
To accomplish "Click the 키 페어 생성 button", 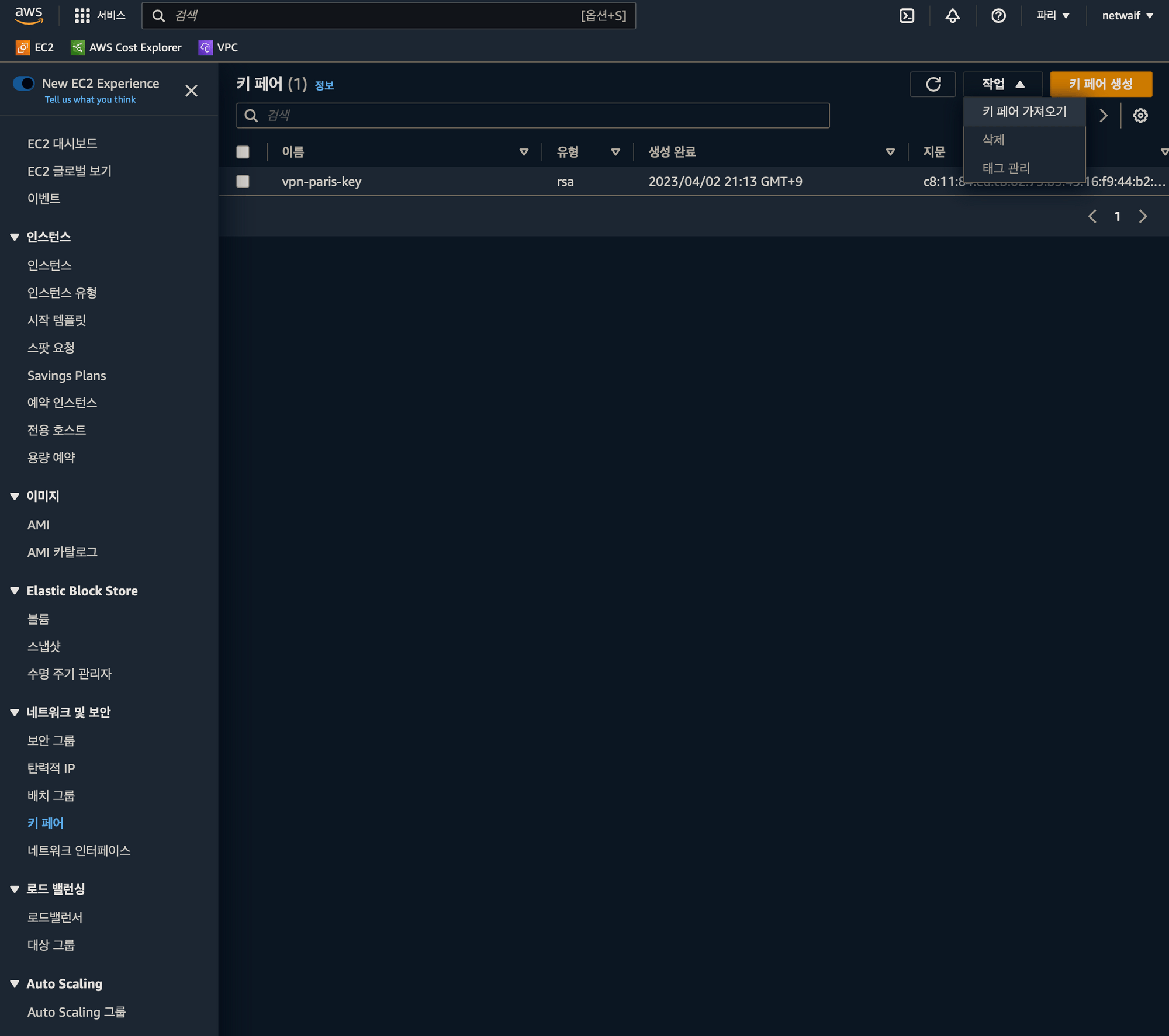I will coord(1101,84).
